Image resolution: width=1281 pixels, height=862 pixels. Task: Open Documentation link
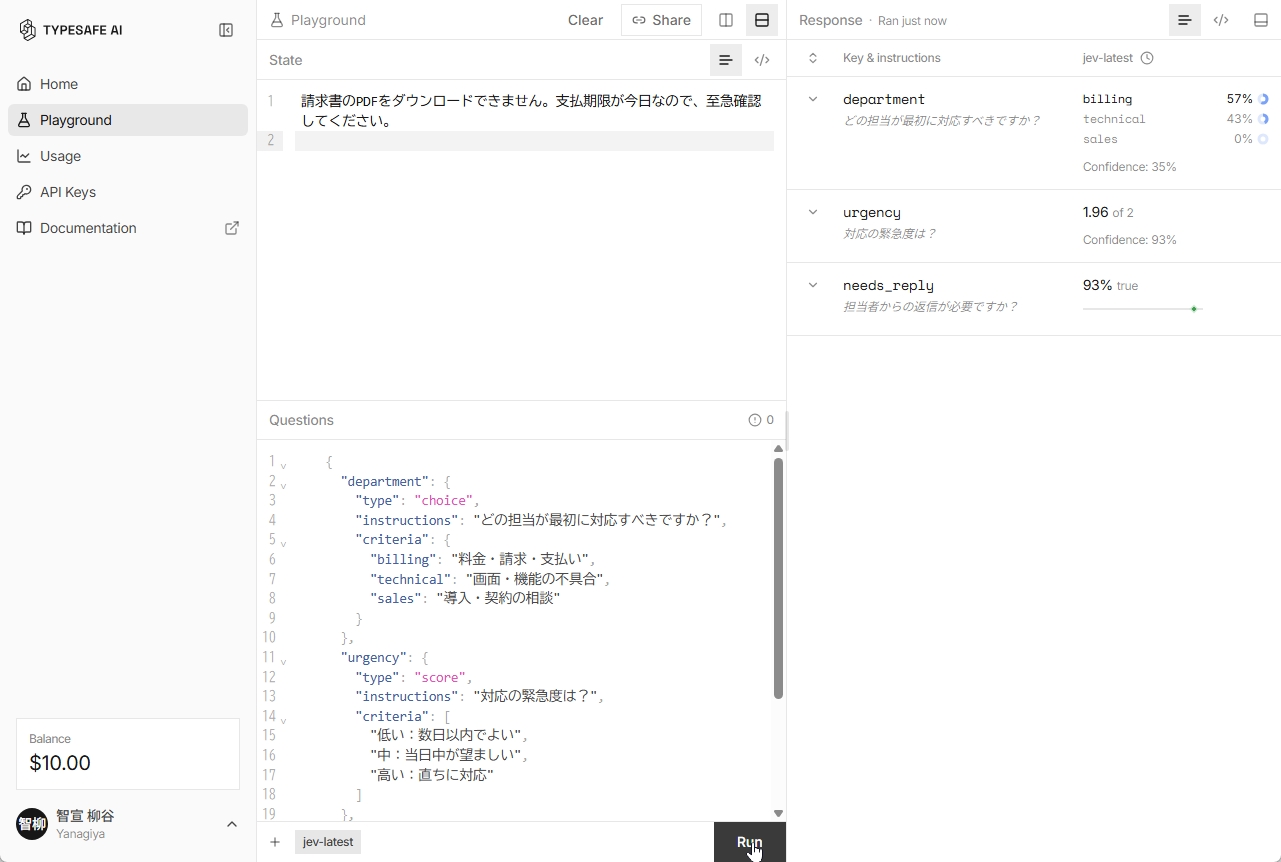(x=128, y=228)
